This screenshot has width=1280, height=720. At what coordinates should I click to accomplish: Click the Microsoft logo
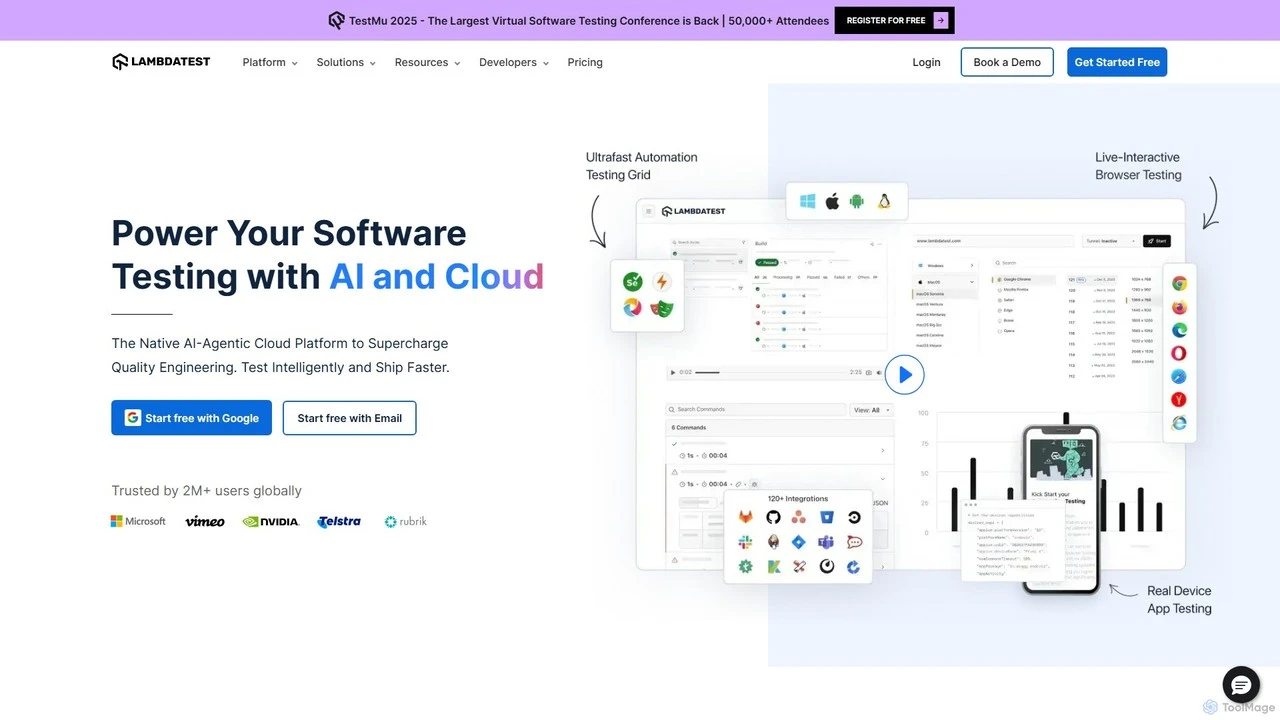138,521
